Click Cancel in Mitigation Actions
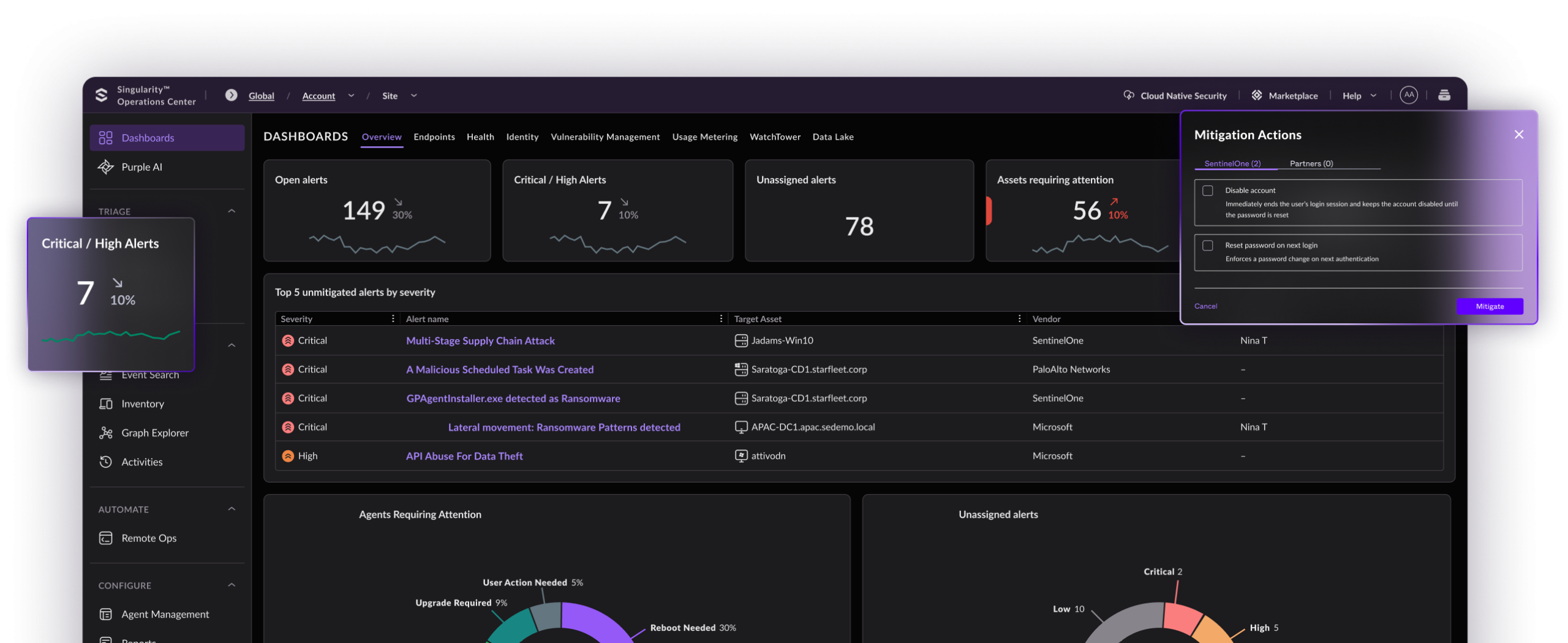Image resolution: width=1568 pixels, height=643 pixels. pyautogui.click(x=1205, y=306)
